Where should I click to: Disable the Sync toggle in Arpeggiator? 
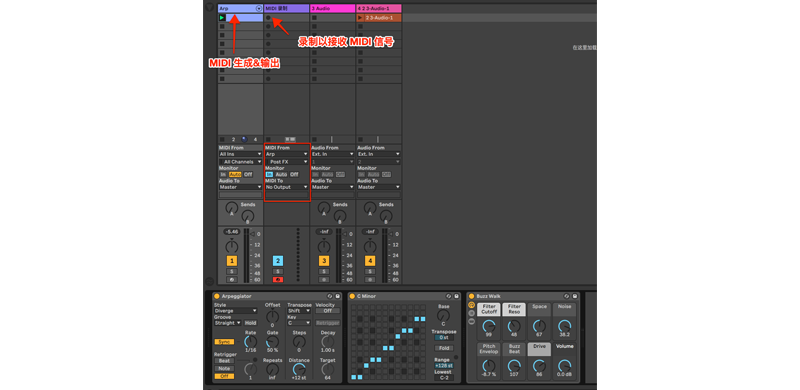click(x=224, y=342)
